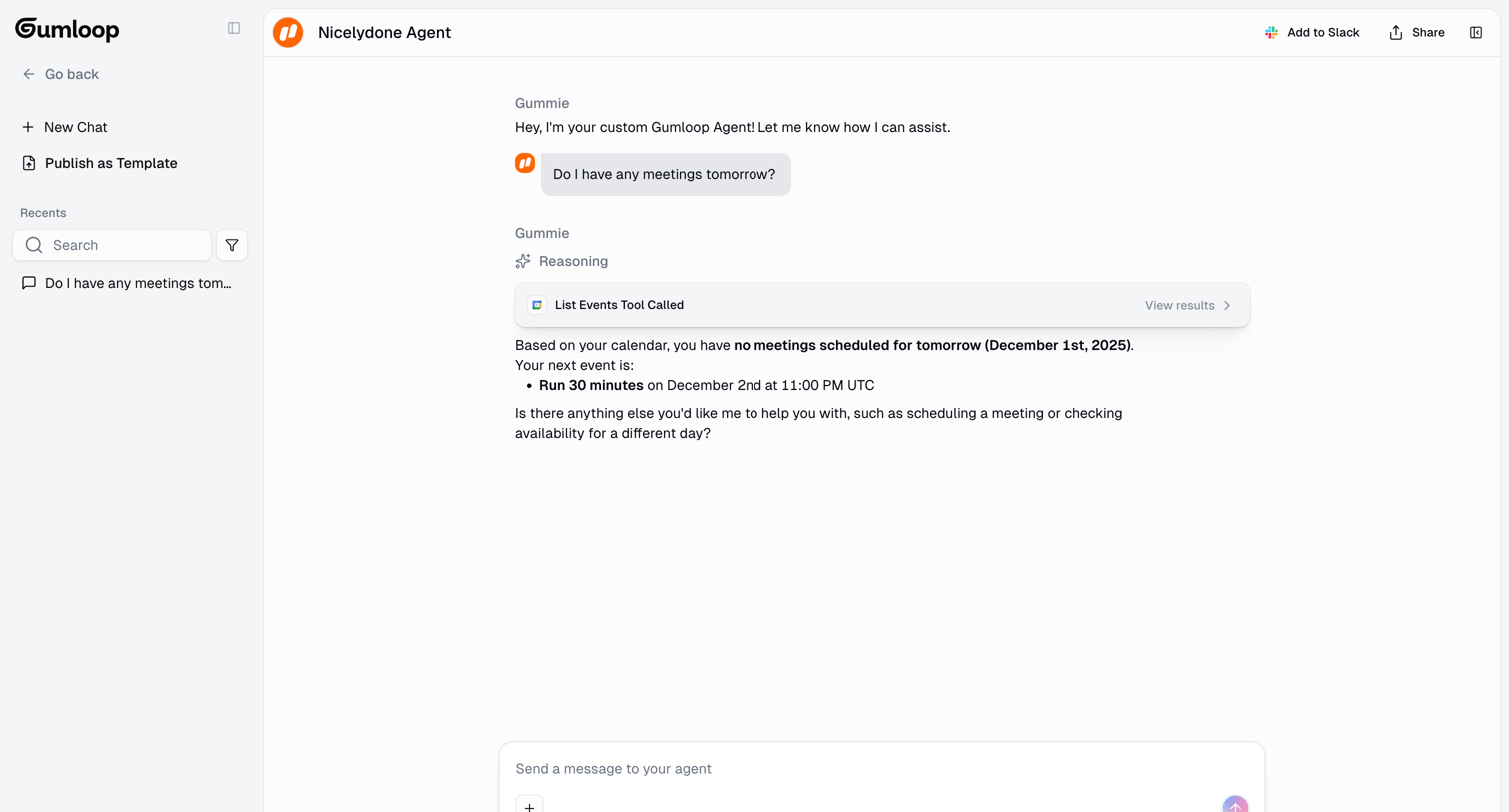
Task: Click the Go back arrow icon
Action: 29,74
